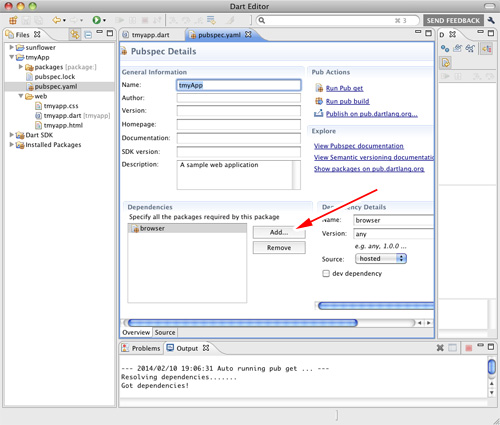The height and width of the screenshot is (425, 500).
Task: Click the Name field containing tmyApp
Action: [239, 85]
